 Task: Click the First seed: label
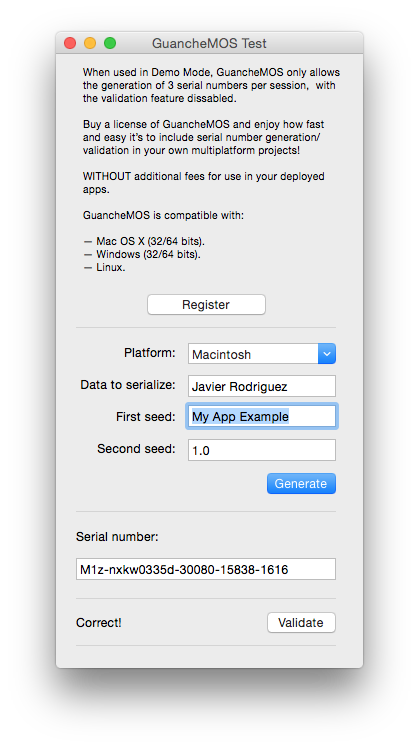point(146,416)
